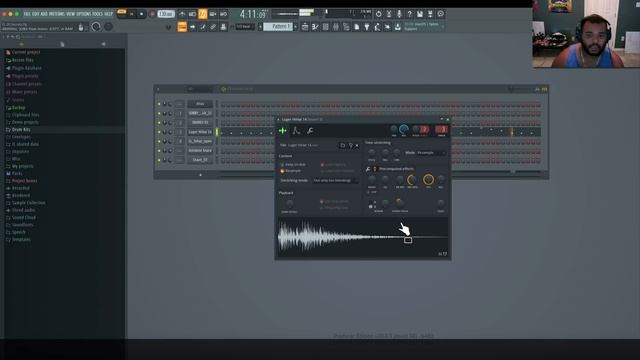
Task: Click the Play button in the transport
Action: click(131, 14)
